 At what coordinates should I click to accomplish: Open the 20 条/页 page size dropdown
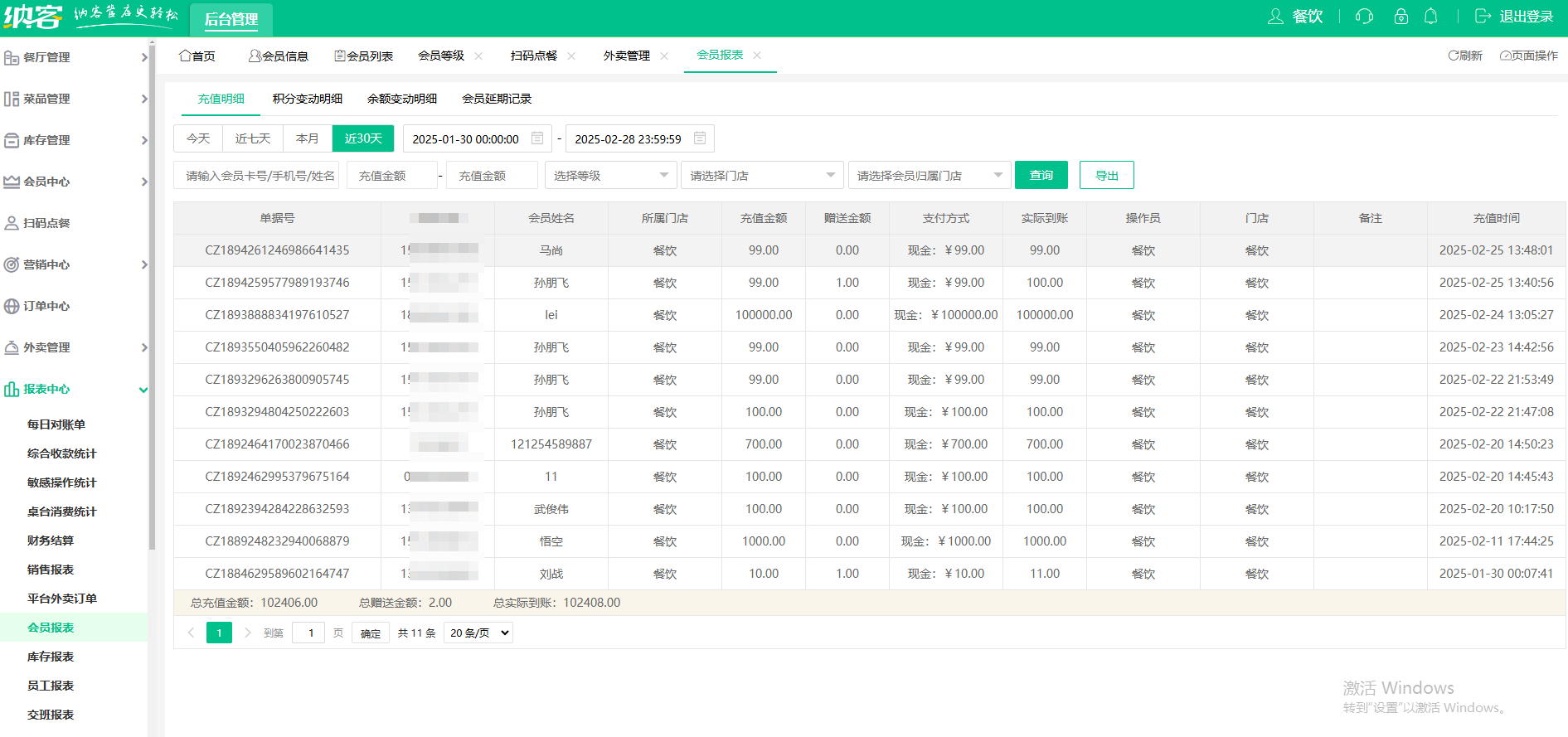(x=478, y=633)
